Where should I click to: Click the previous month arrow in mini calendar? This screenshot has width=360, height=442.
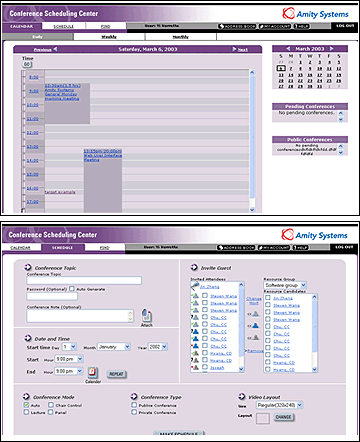click(x=288, y=49)
